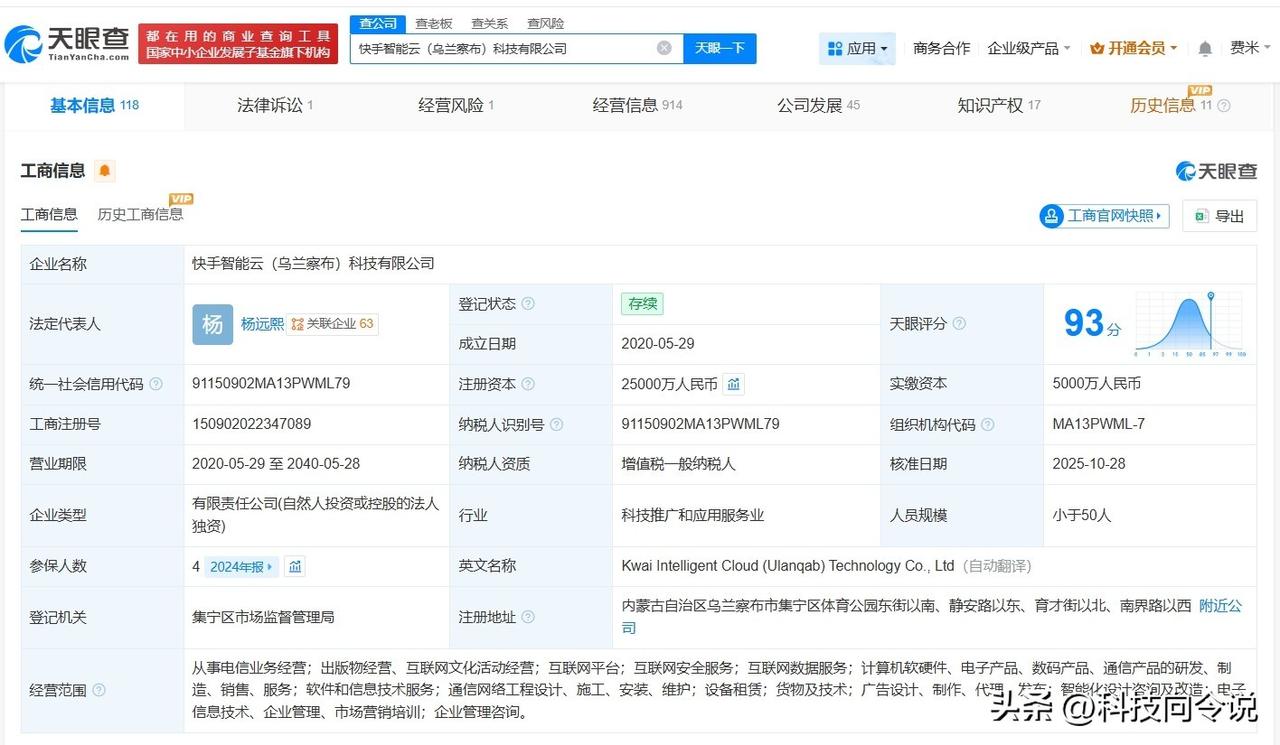Click the help icon next to 注册资本
The height and width of the screenshot is (745, 1280).
528,384
